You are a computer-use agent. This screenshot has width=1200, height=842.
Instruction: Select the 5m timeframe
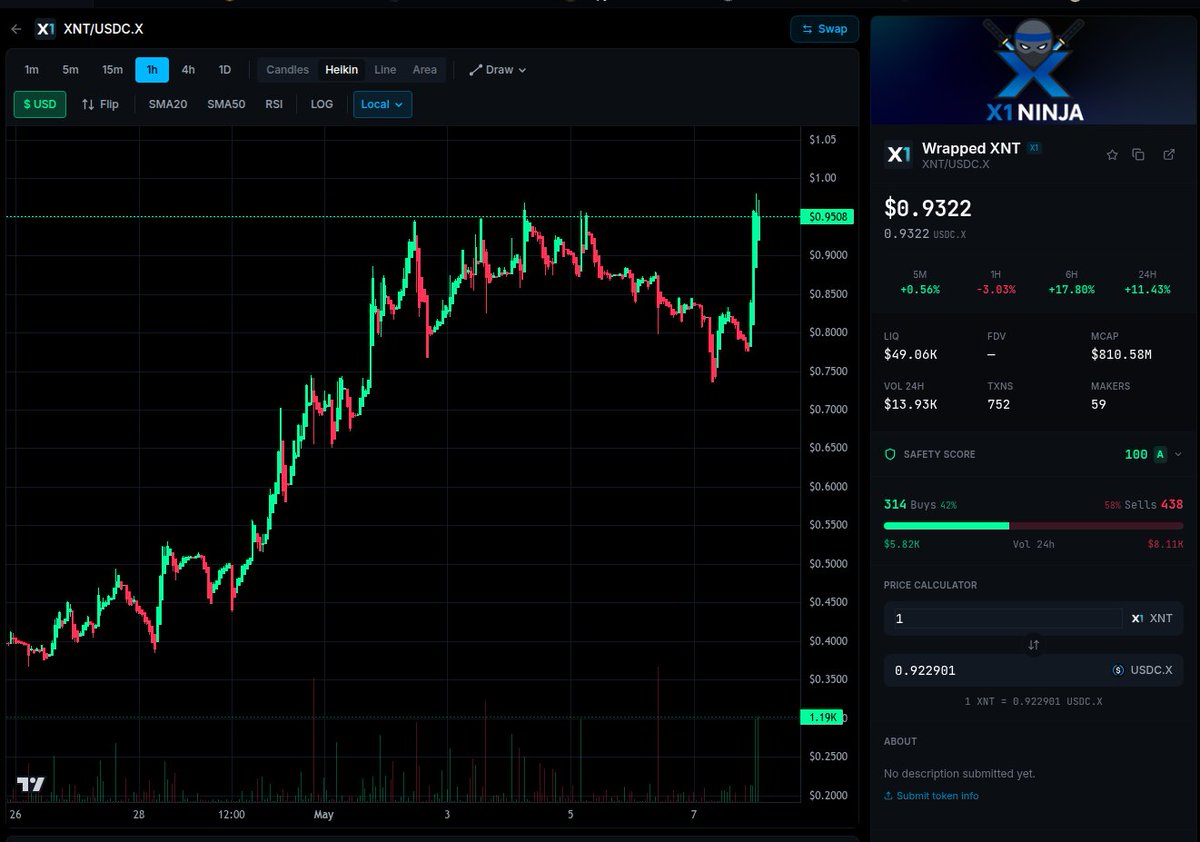(70, 70)
